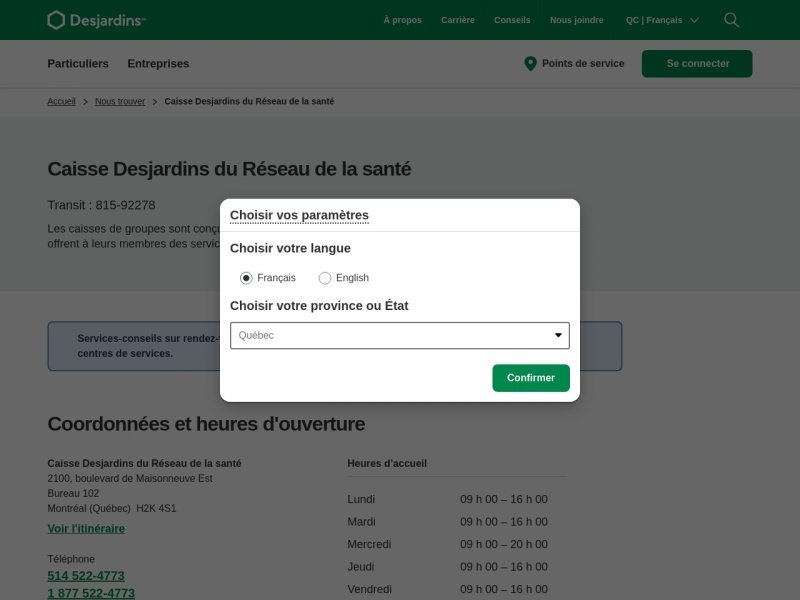Switch to the Entreprises section
This screenshot has height=600, width=800.
click(158, 64)
